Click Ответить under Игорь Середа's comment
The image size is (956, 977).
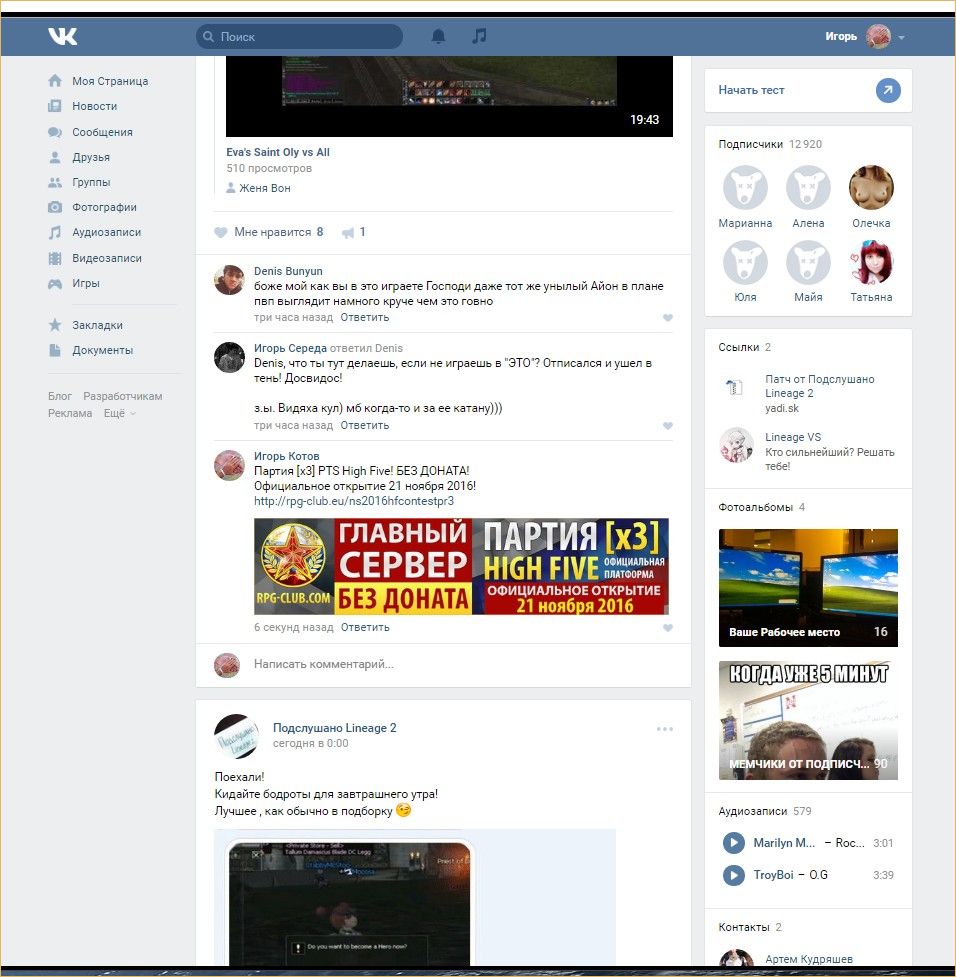(365, 425)
